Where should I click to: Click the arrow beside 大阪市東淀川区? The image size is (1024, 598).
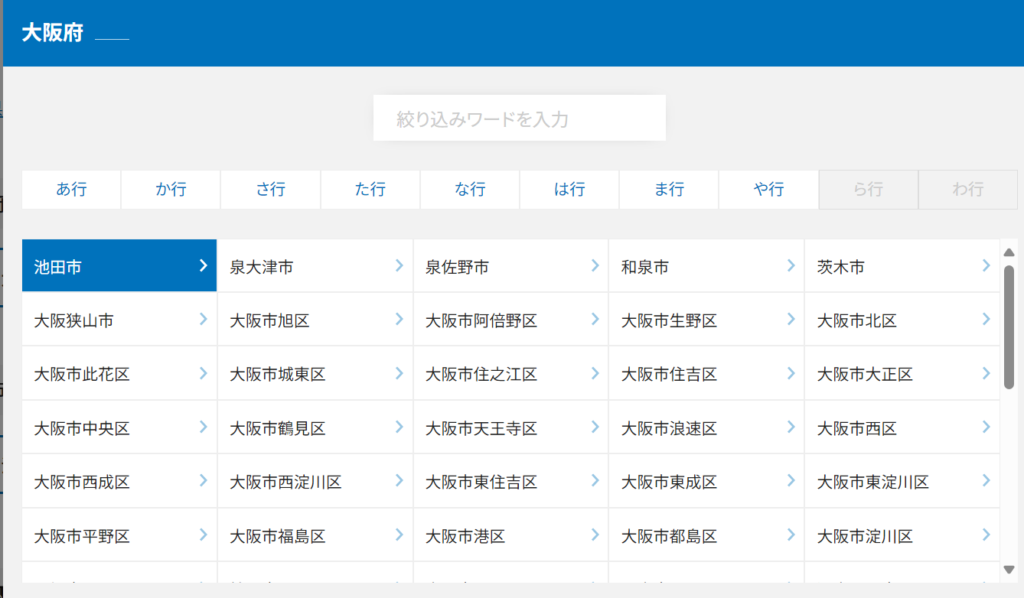pyautogui.click(x=986, y=482)
